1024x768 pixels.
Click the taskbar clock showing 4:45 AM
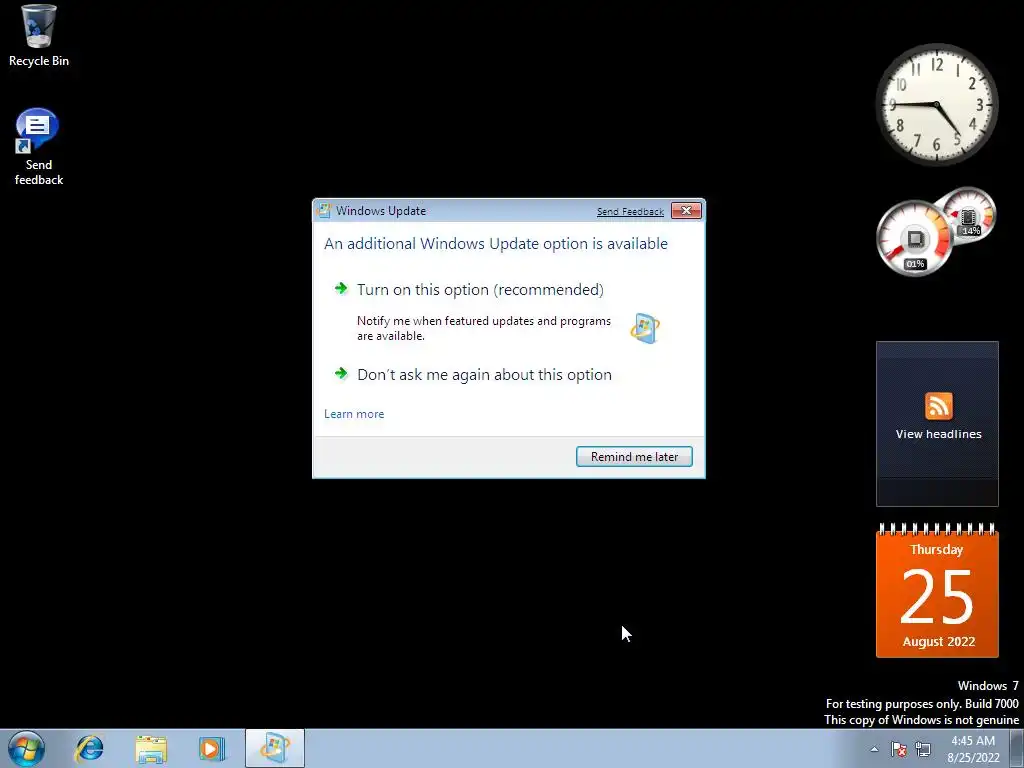(973, 749)
